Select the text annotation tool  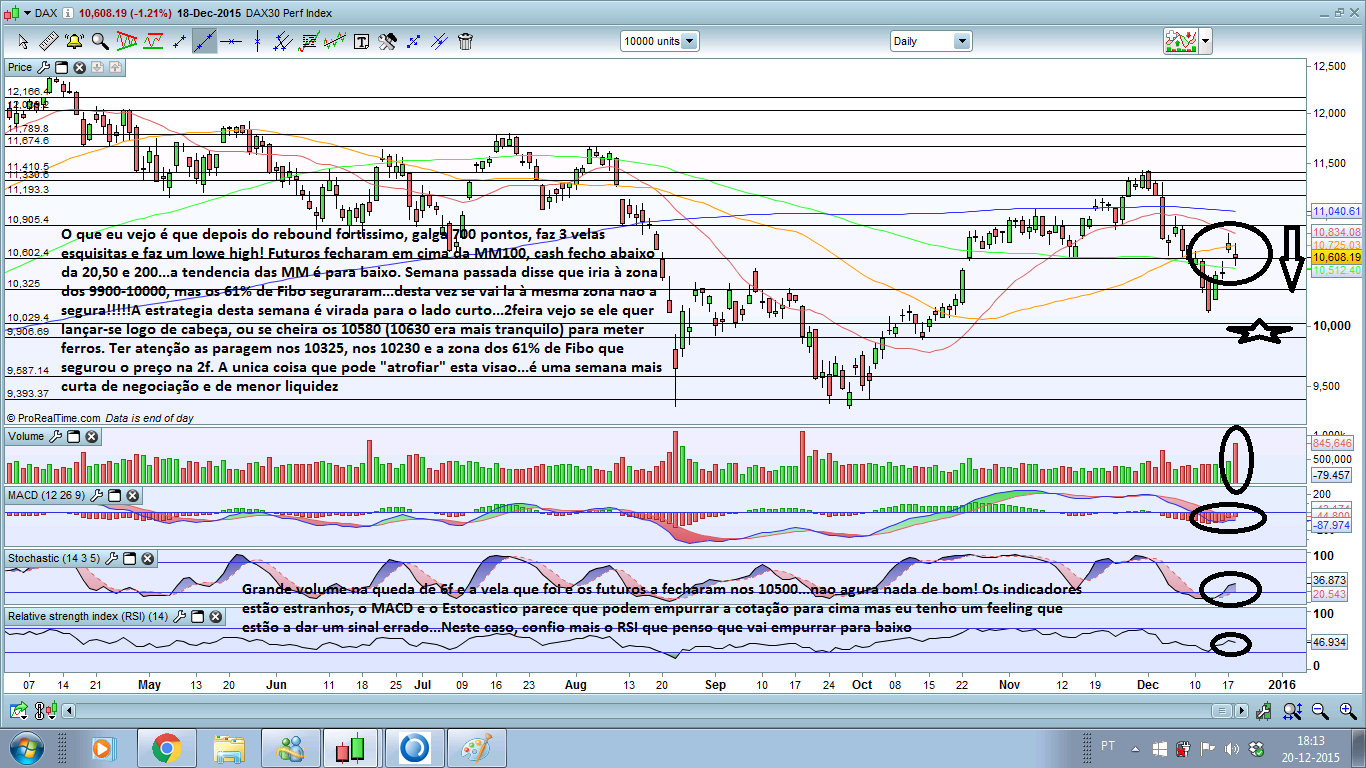click(361, 41)
